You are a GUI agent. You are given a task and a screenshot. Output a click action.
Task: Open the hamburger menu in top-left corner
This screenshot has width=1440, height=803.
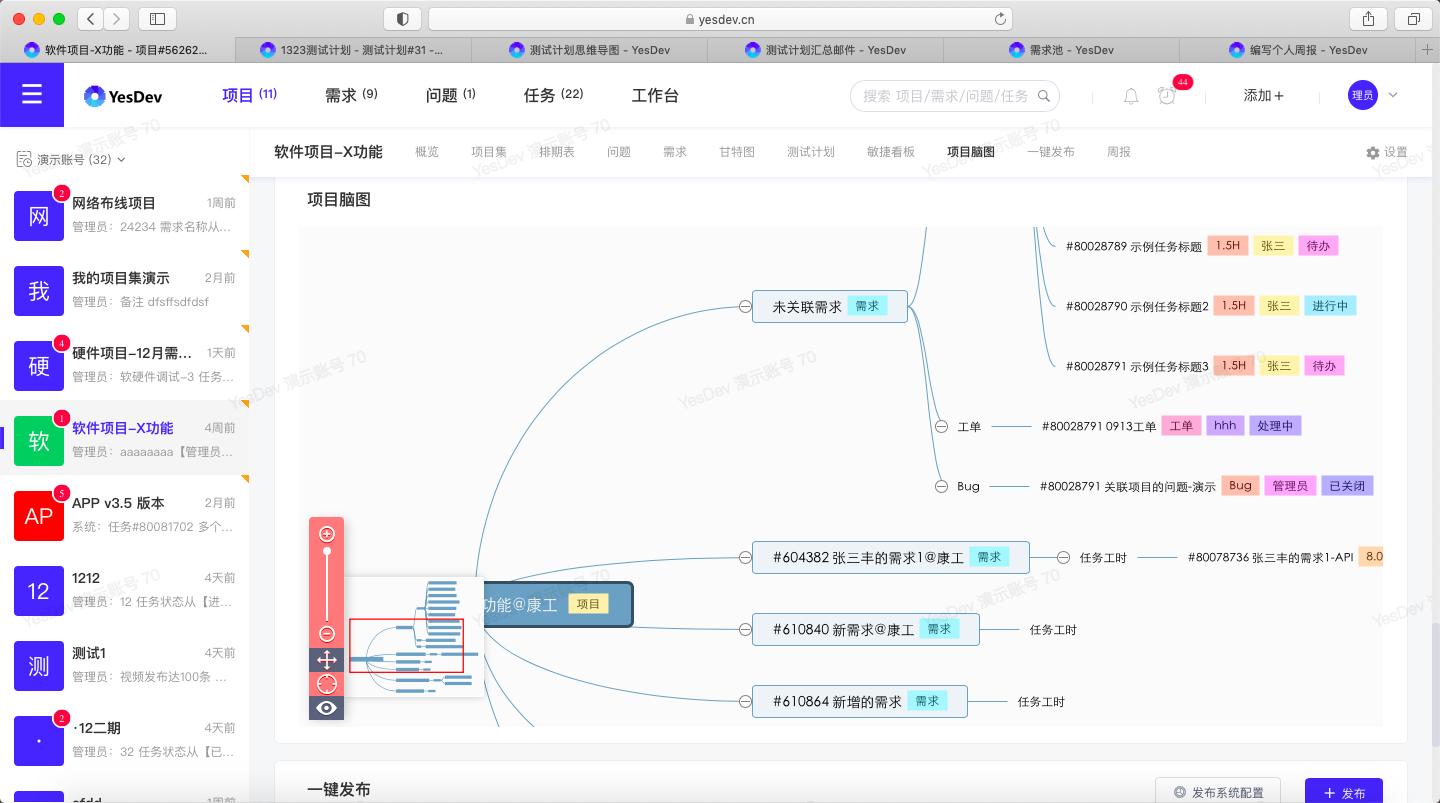32,95
